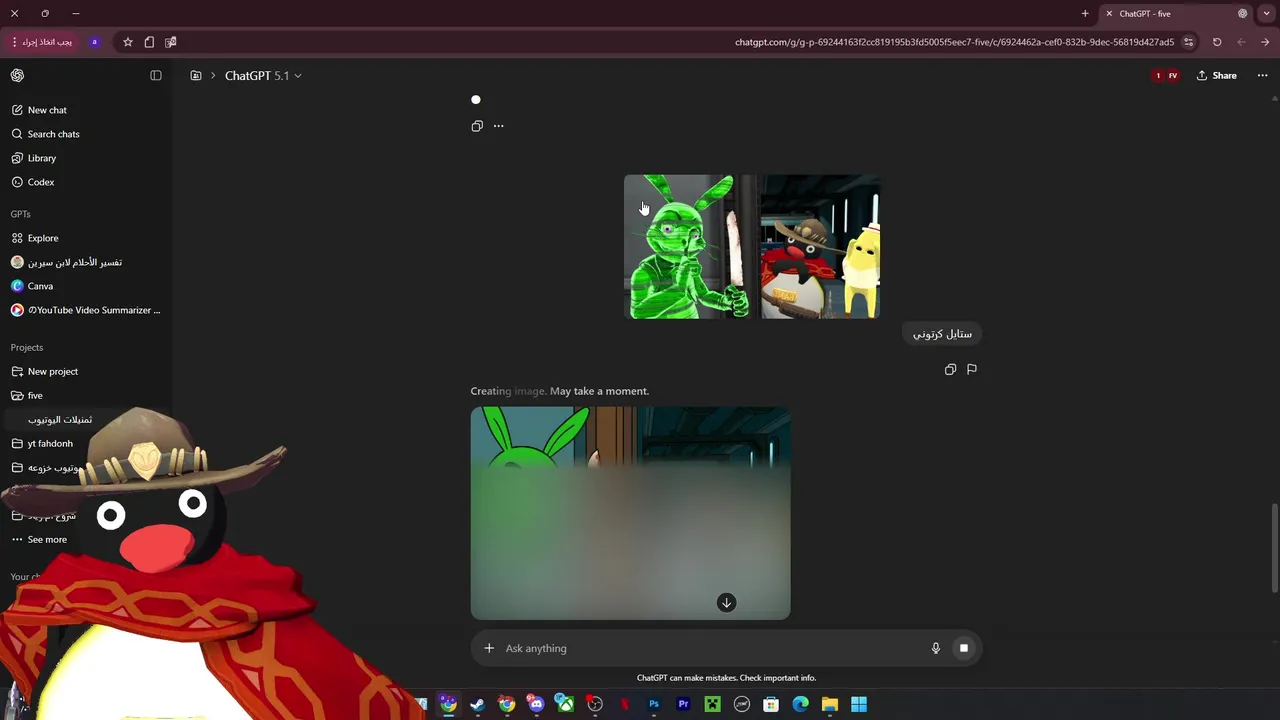Open Microsoft Store from the taskbar

point(771,704)
